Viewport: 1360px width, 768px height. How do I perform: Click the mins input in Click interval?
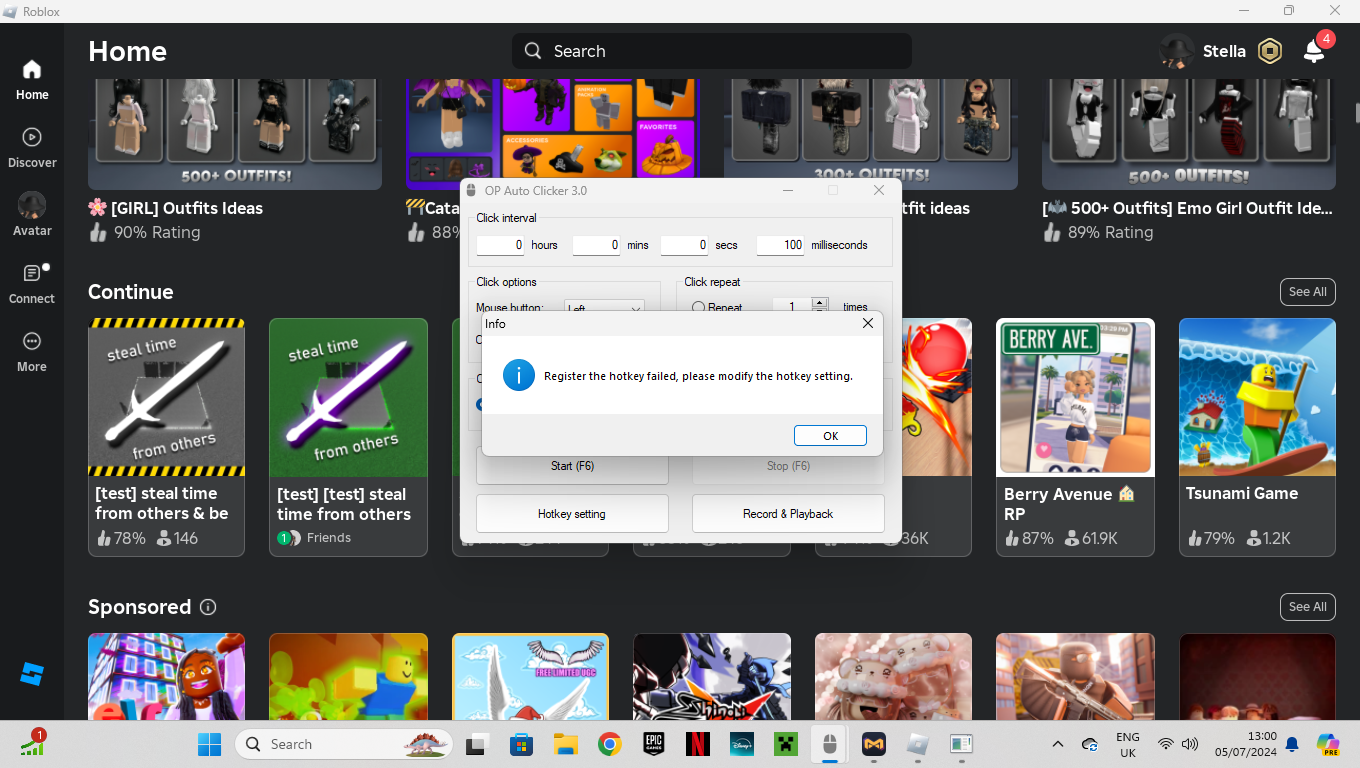pyautogui.click(x=596, y=245)
